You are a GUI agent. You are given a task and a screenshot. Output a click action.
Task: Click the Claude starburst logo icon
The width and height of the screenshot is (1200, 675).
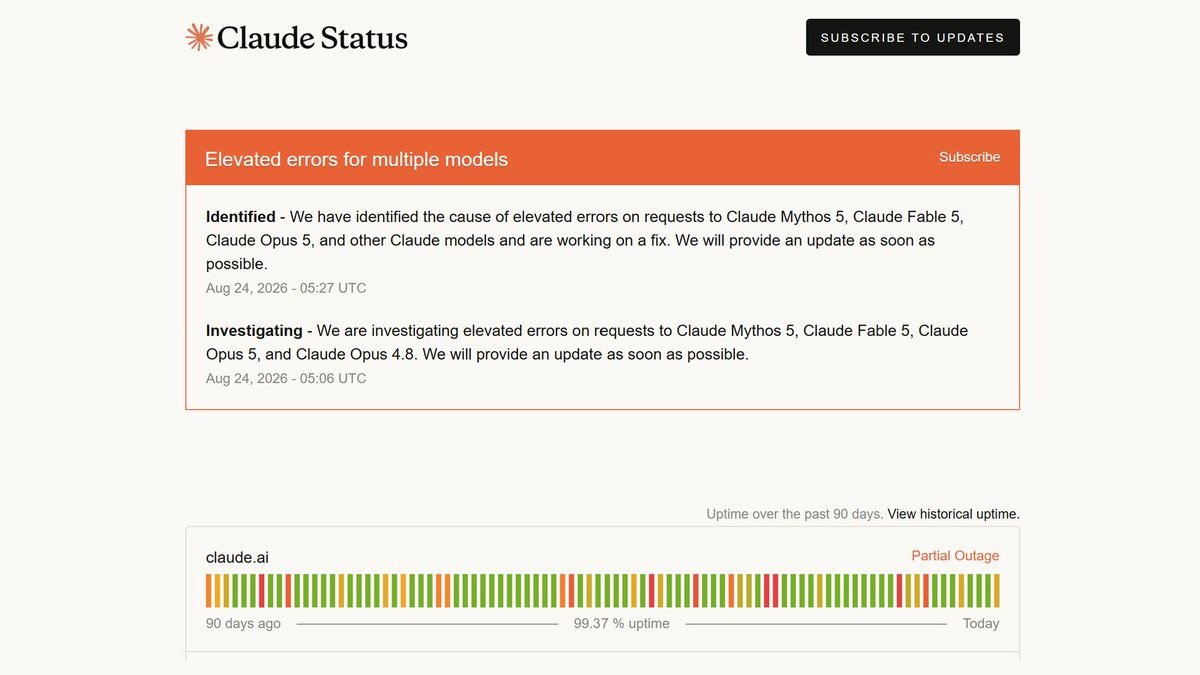(199, 37)
